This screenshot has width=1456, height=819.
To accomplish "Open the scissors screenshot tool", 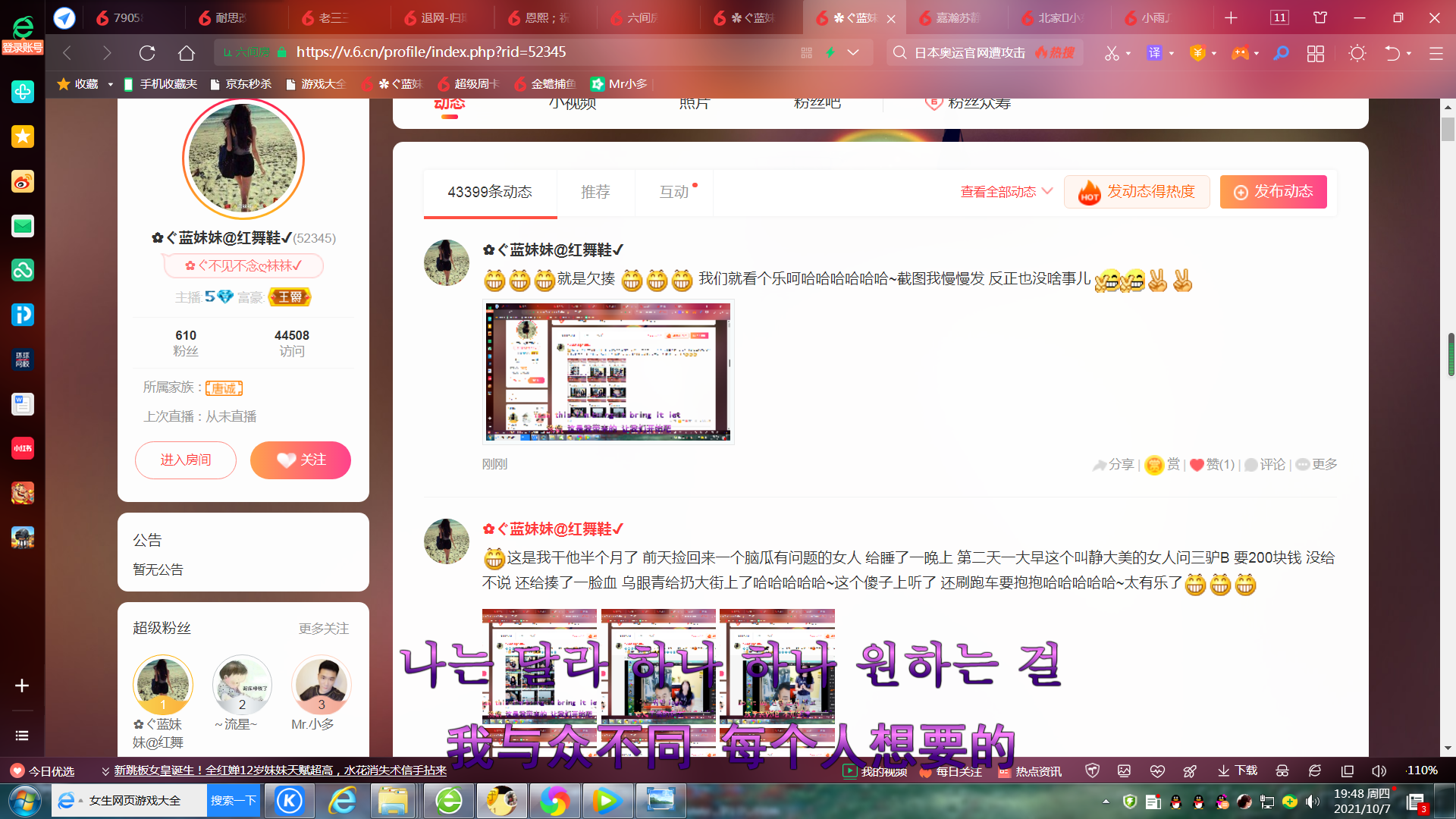I will 1112,53.
